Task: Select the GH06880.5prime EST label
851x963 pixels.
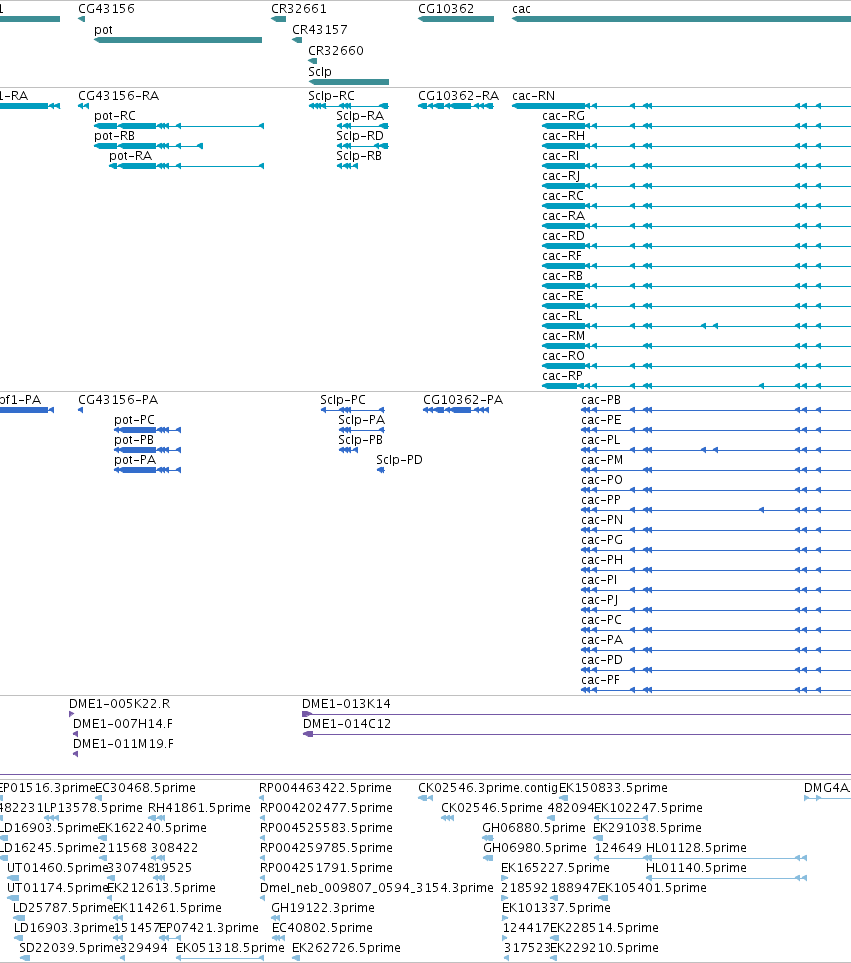Action: point(534,828)
